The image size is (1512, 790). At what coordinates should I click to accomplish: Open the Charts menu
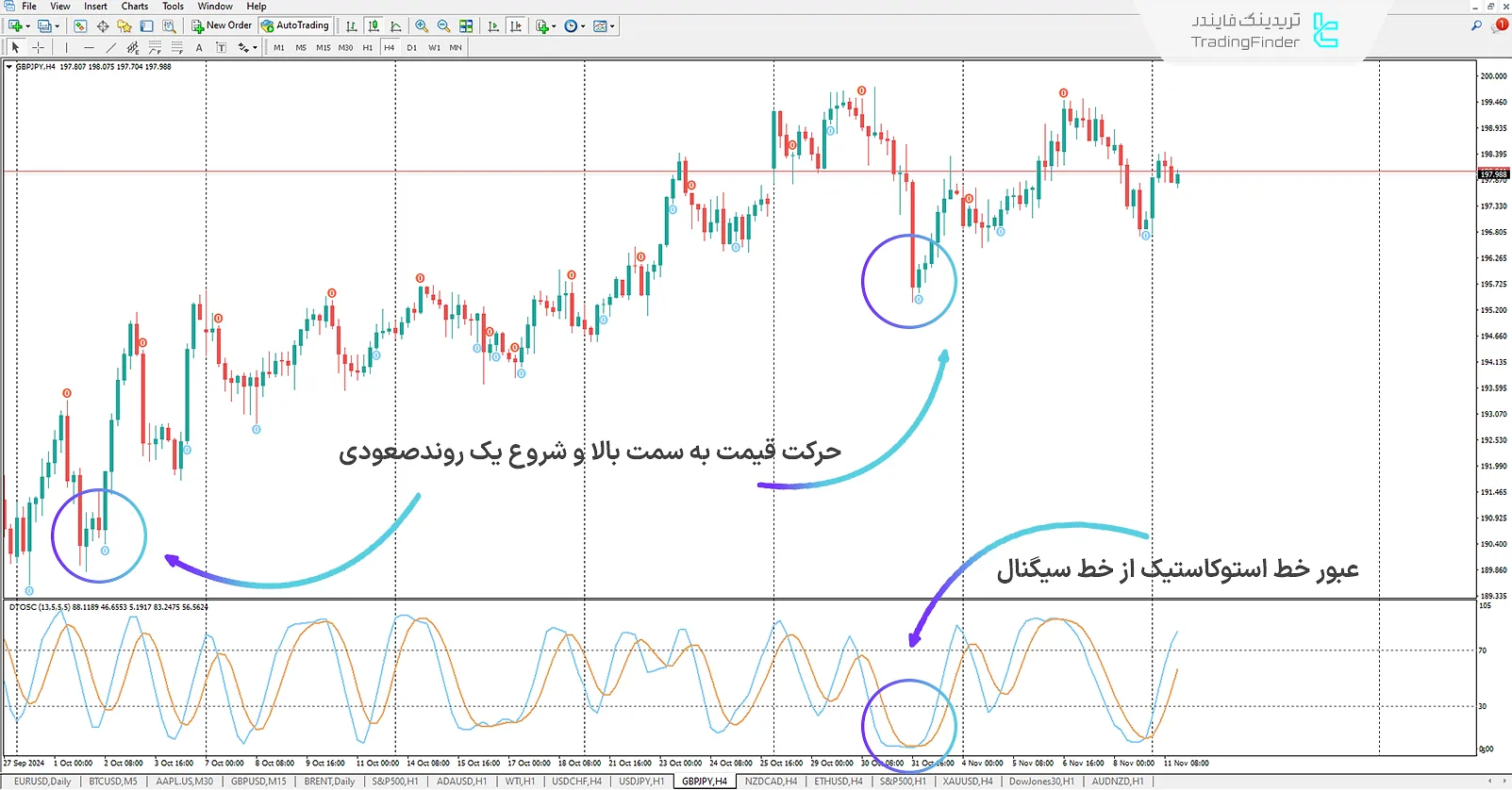point(135,6)
